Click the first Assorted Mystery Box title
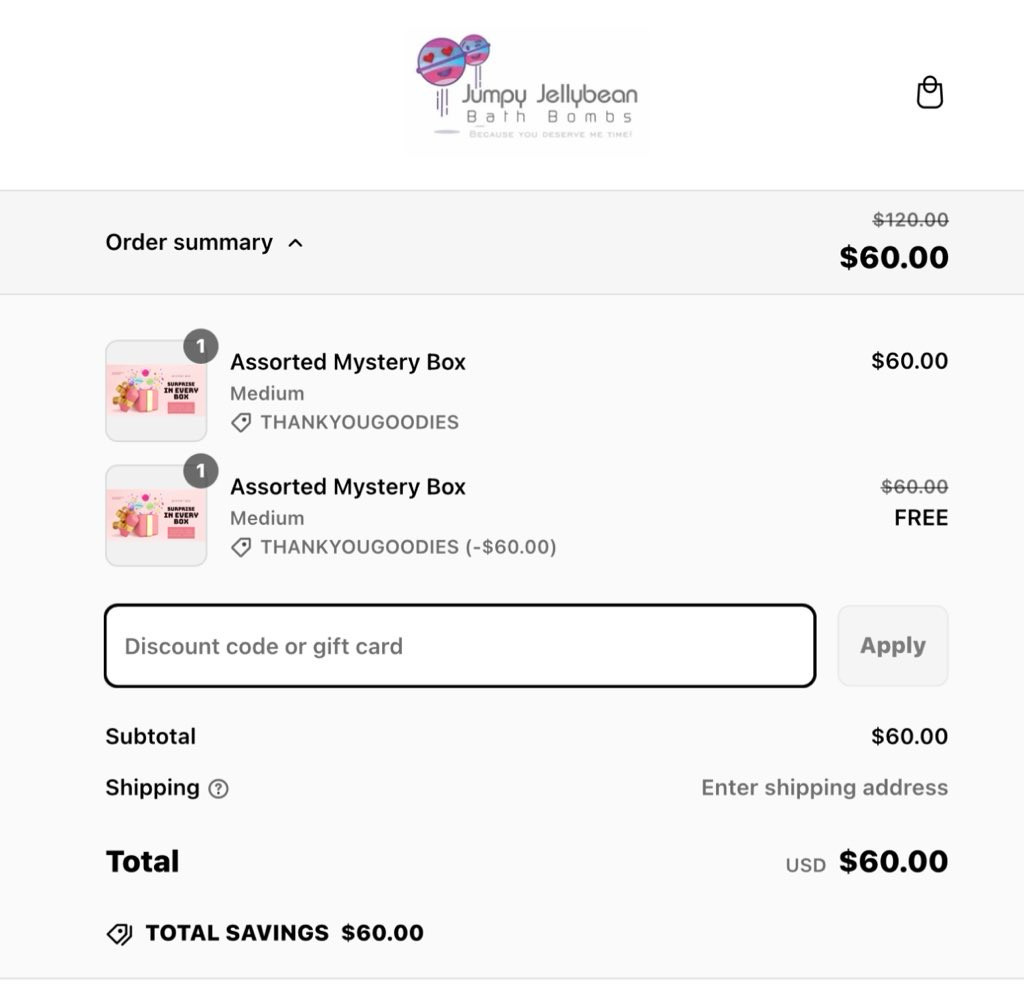Screen dimensions: 1024x990 [x=348, y=362]
